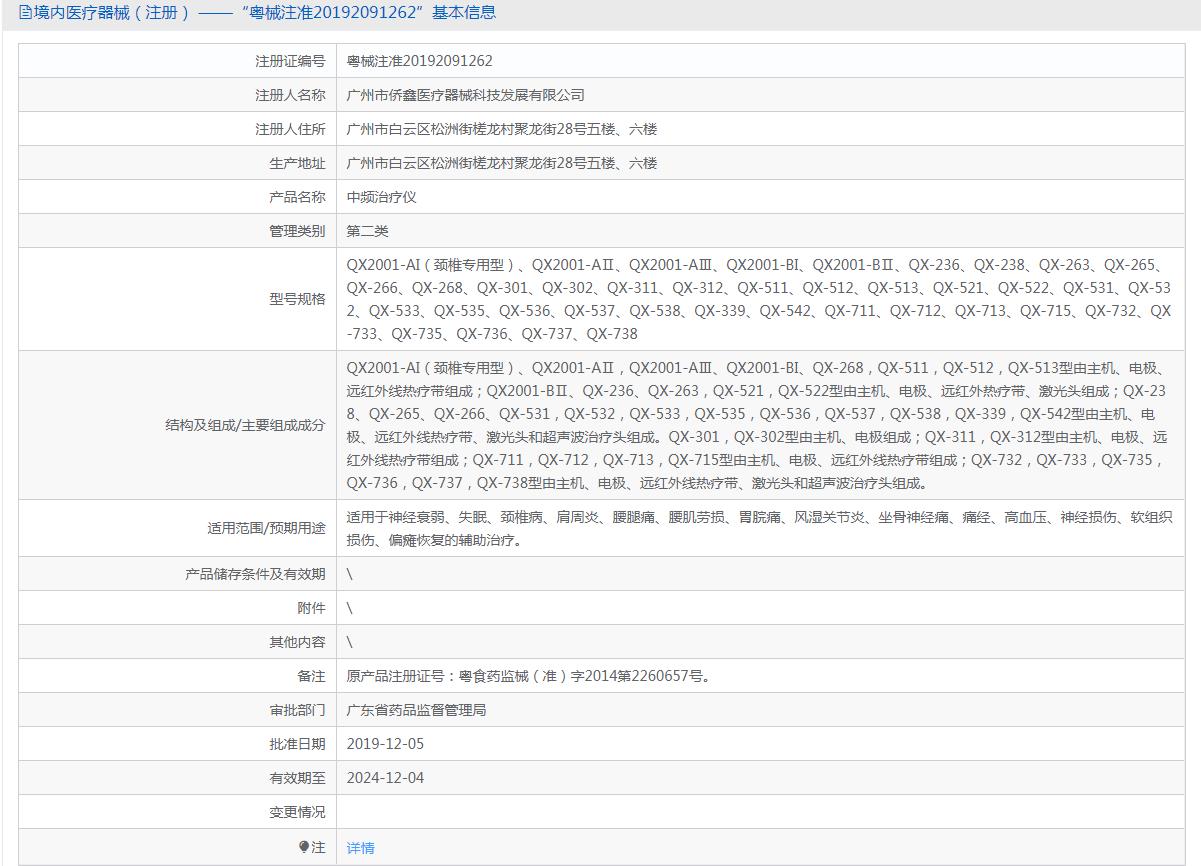
Task: Click the 产品名称 row label
Action: (297, 197)
